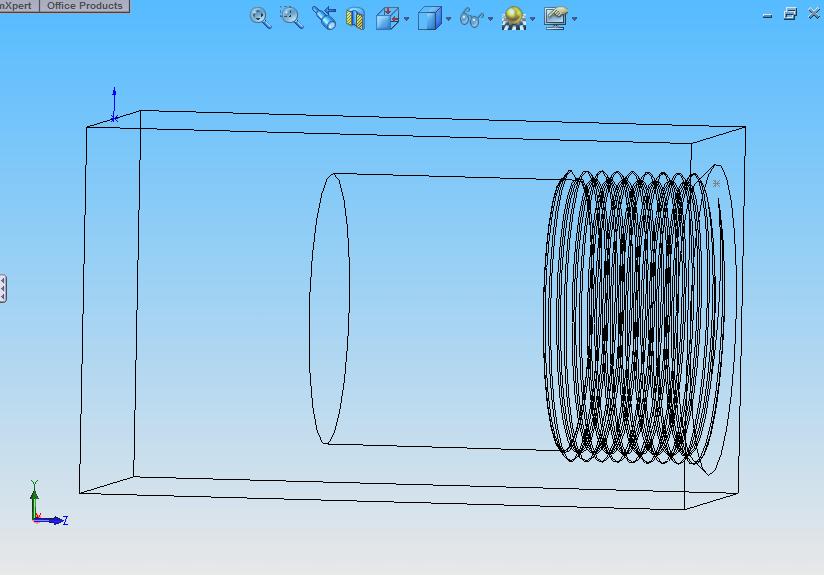Click the XYZ orientation triad

pos(48,504)
